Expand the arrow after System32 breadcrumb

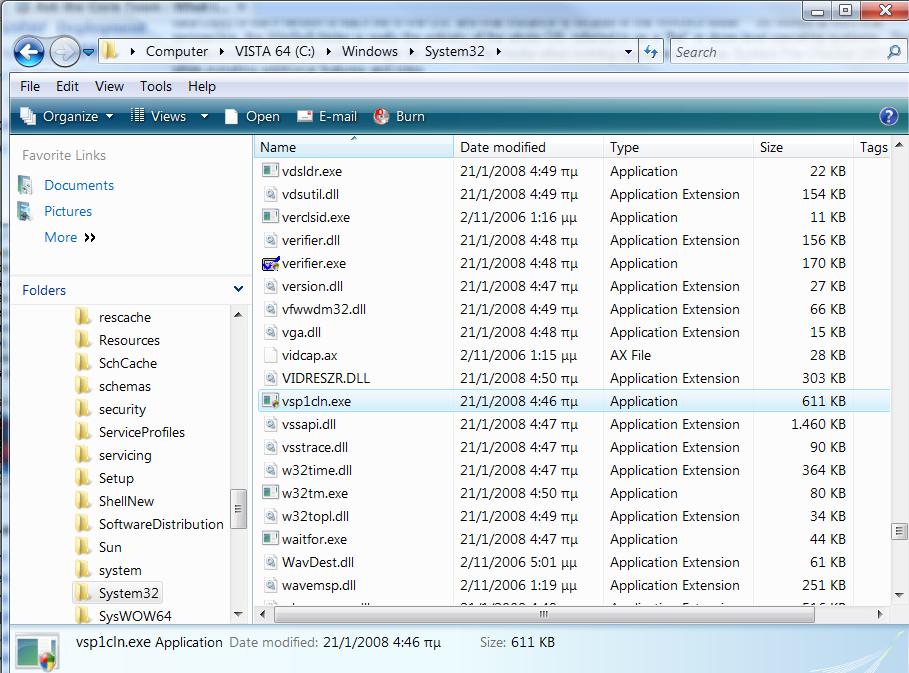coord(499,52)
